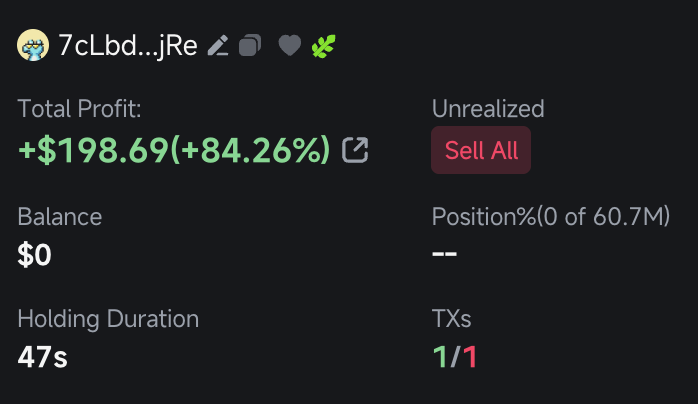Click the $0 balance value
This screenshot has width=698, height=404.
point(34,256)
